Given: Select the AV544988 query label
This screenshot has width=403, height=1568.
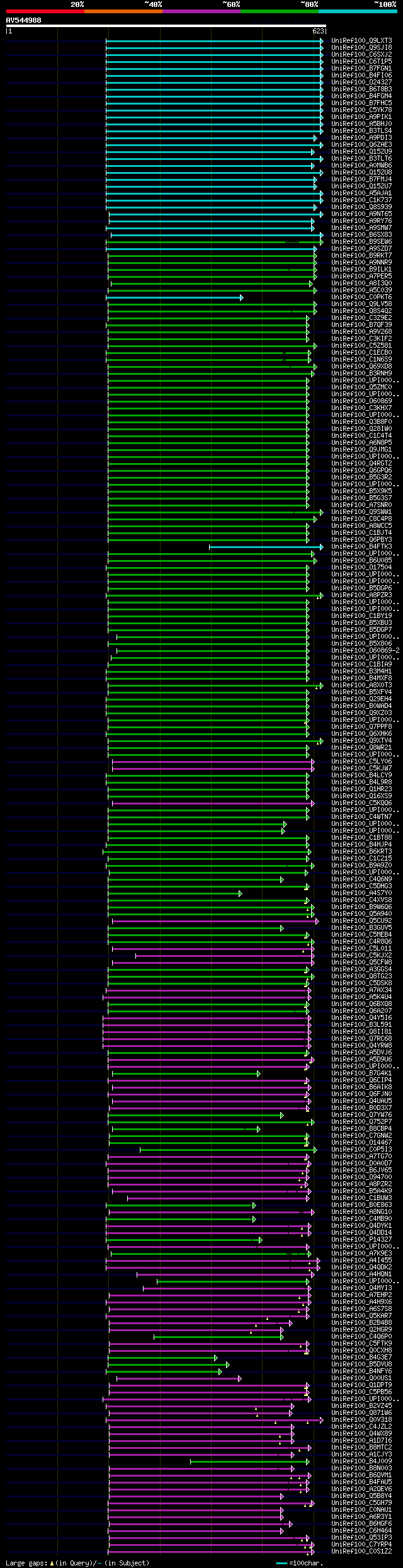Looking at the screenshot, I should (x=24, y=20).
